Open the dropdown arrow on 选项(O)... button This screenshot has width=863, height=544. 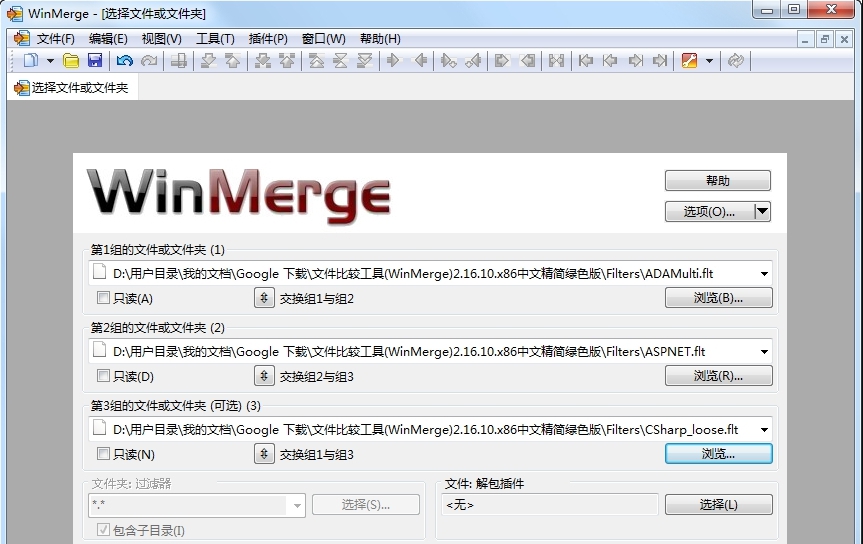[x=762, y=211]
